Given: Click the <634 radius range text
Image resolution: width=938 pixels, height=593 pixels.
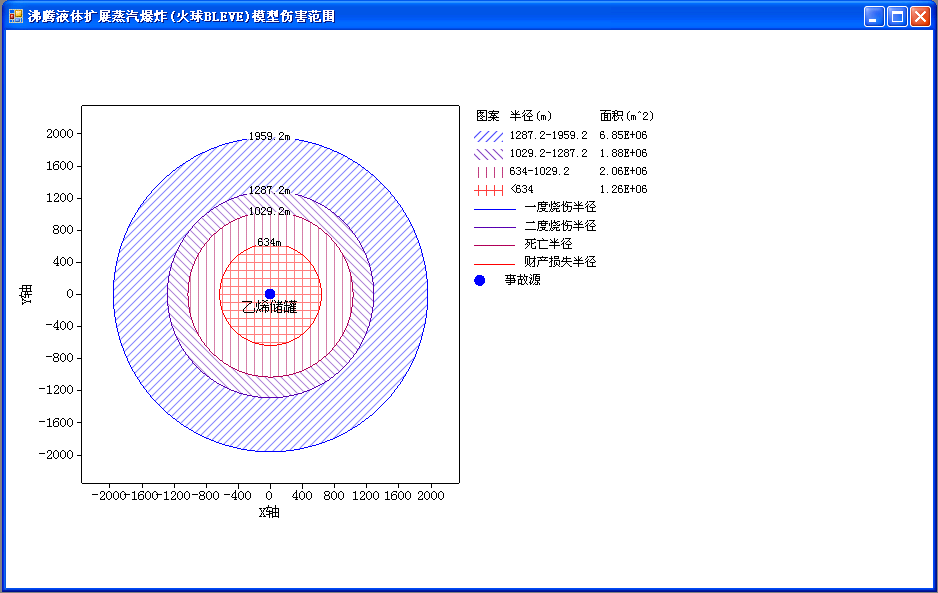Looking at the screenshot, I should point(522,189).
